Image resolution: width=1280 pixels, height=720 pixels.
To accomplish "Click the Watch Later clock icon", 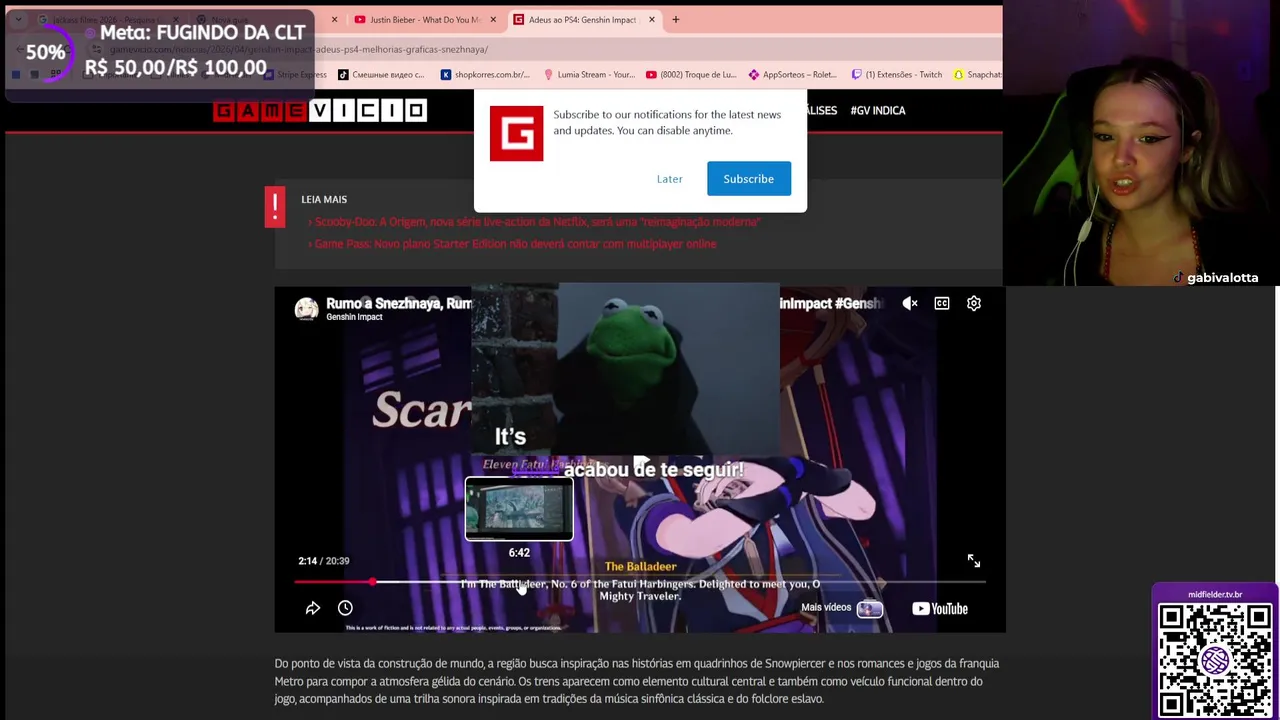I will [345, 608].
